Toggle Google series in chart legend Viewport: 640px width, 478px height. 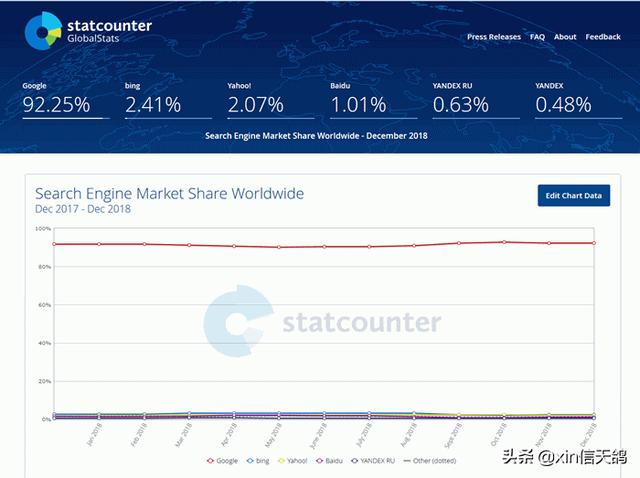click(222, 460)
